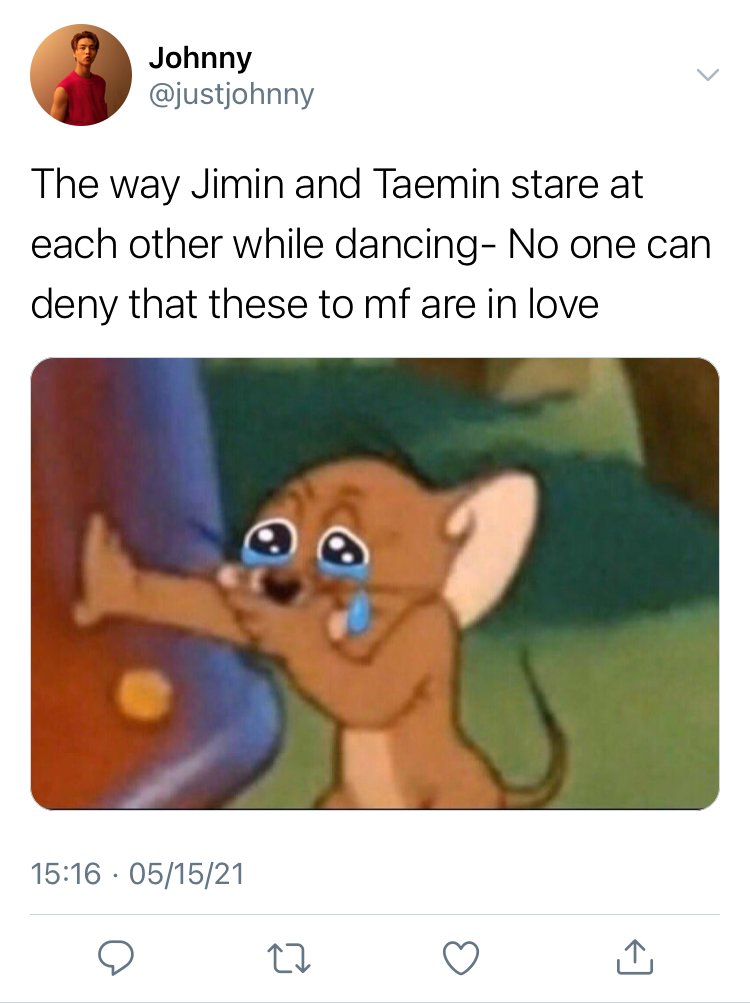Click the word Taemin in the tweet
Screen dimensions: 750x1003
435,184
